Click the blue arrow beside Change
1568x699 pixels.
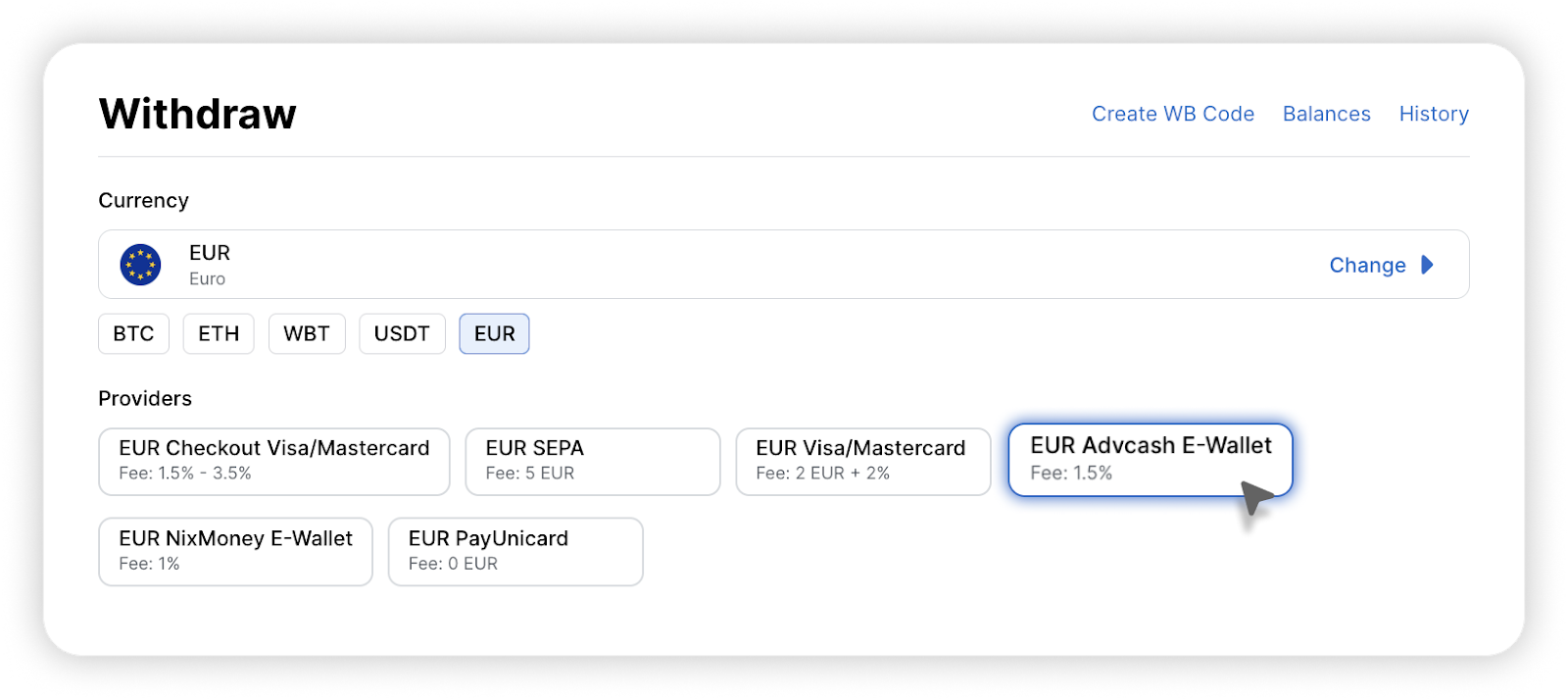point(1427,265)
